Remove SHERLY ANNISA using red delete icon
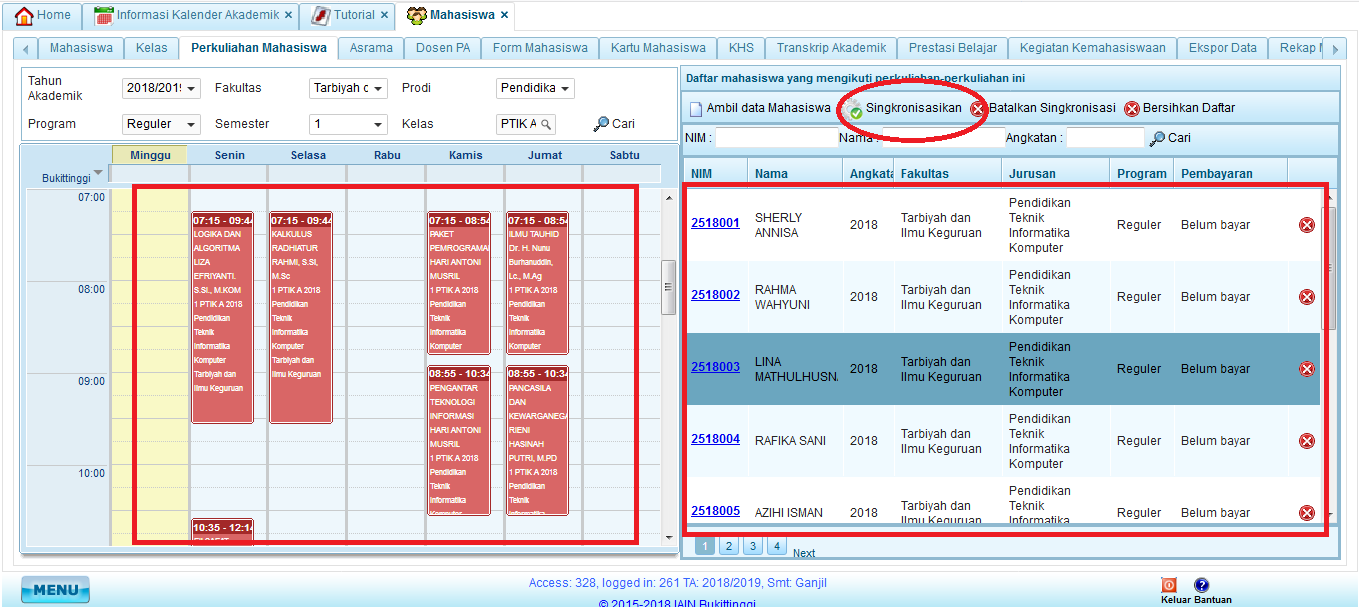Image resolution: width=1359 pixels, height=607 pixels. [1306, 225]
